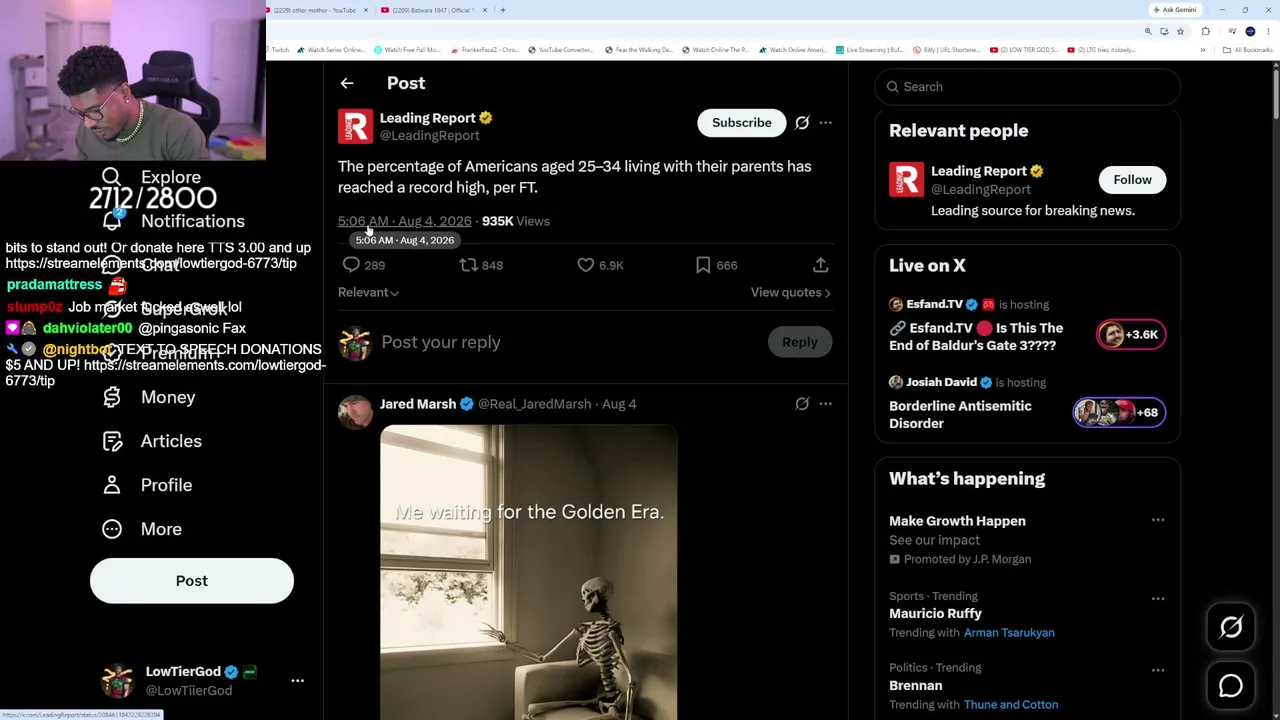Open the LOW TIER GOD bookmark
Viewport: 1280px width, 720px height.
1024,50
